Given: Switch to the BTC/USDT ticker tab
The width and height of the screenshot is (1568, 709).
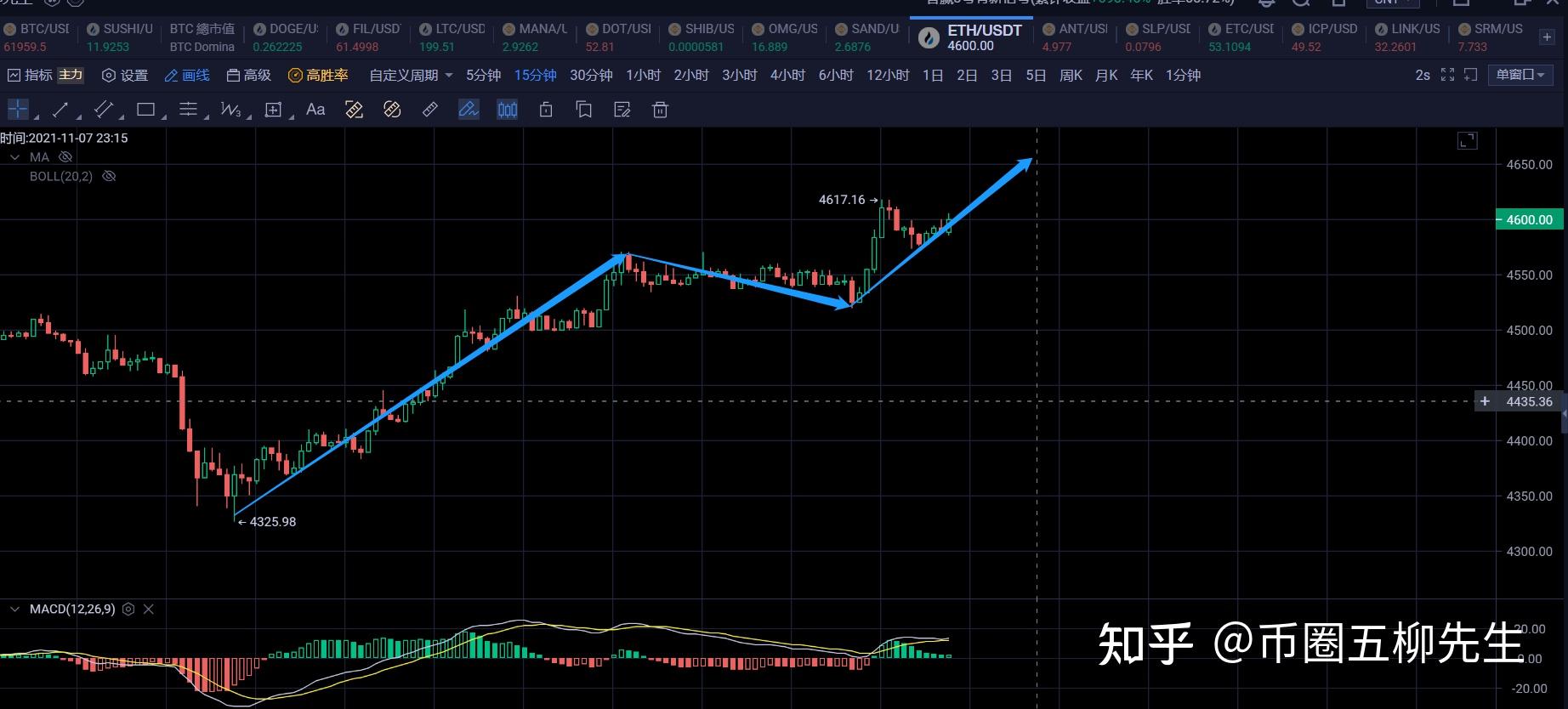Looking at the screenshot, I should pyautogui.click(x=37, y=37).
